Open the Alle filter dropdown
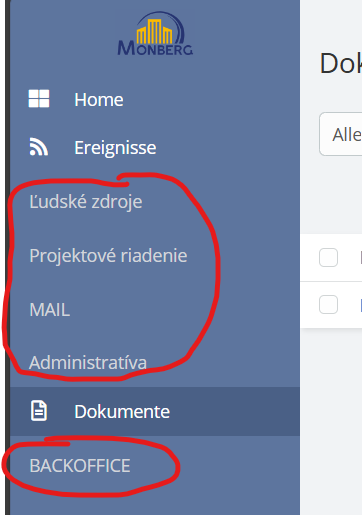This screenshot has height=515, width=362. 341,134
